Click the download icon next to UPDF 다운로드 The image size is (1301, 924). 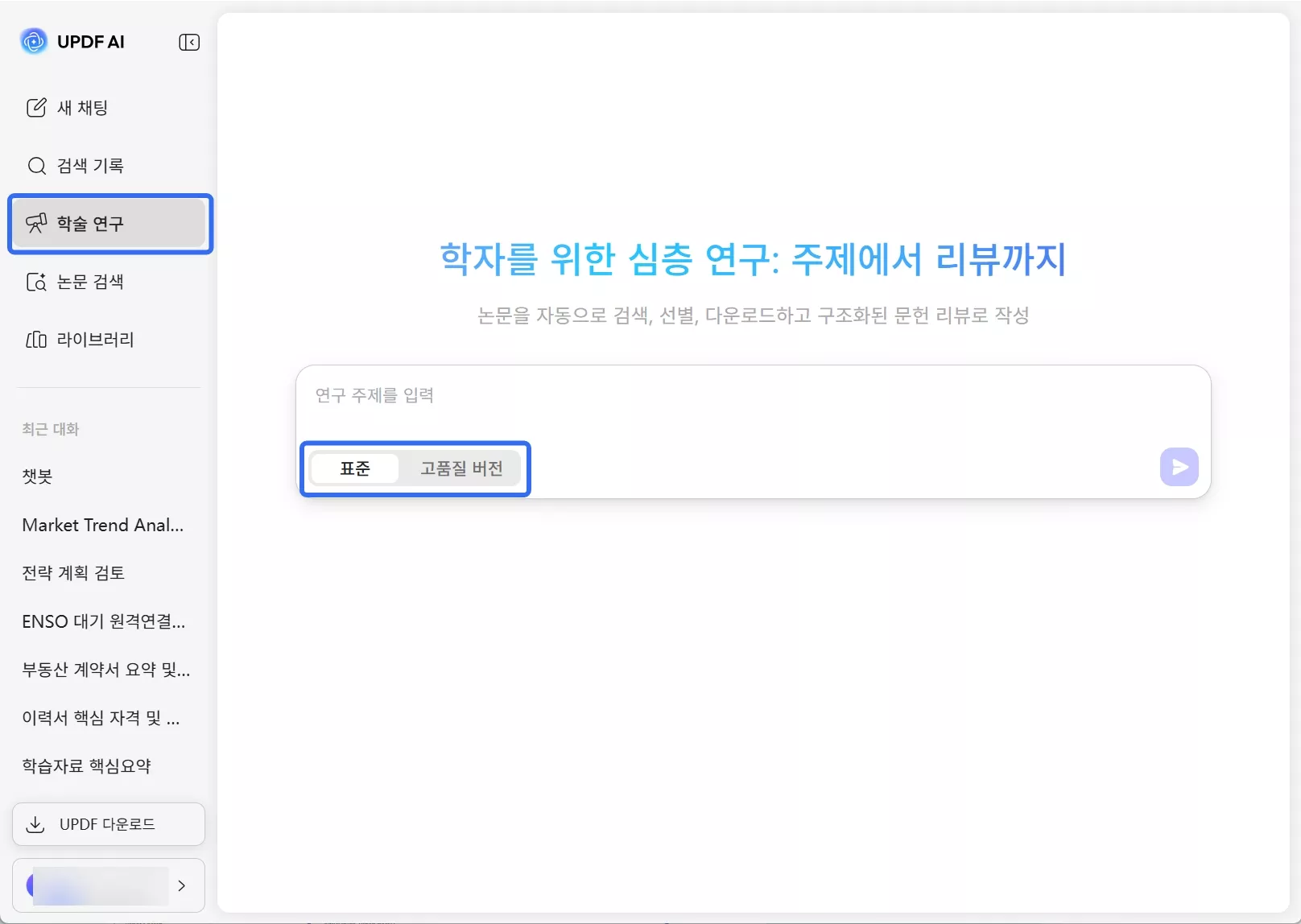(x=36, y=823)
